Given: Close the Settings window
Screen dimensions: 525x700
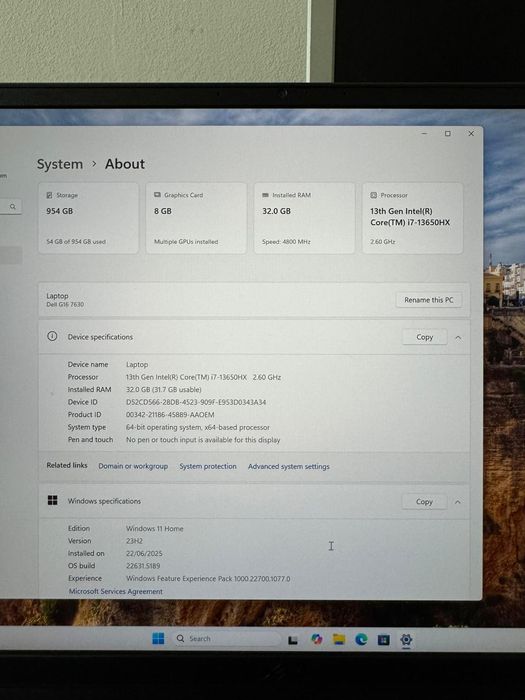Looking at the screenshot, I should tap(471, 133).
